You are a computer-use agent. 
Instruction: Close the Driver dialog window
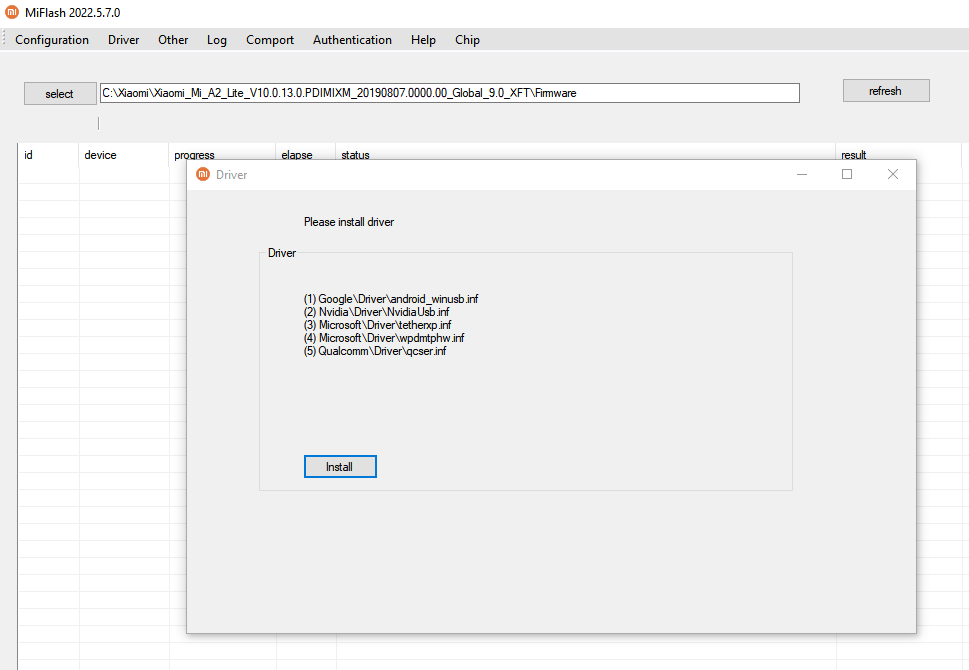pyautogui.click(x=893, y=174)
